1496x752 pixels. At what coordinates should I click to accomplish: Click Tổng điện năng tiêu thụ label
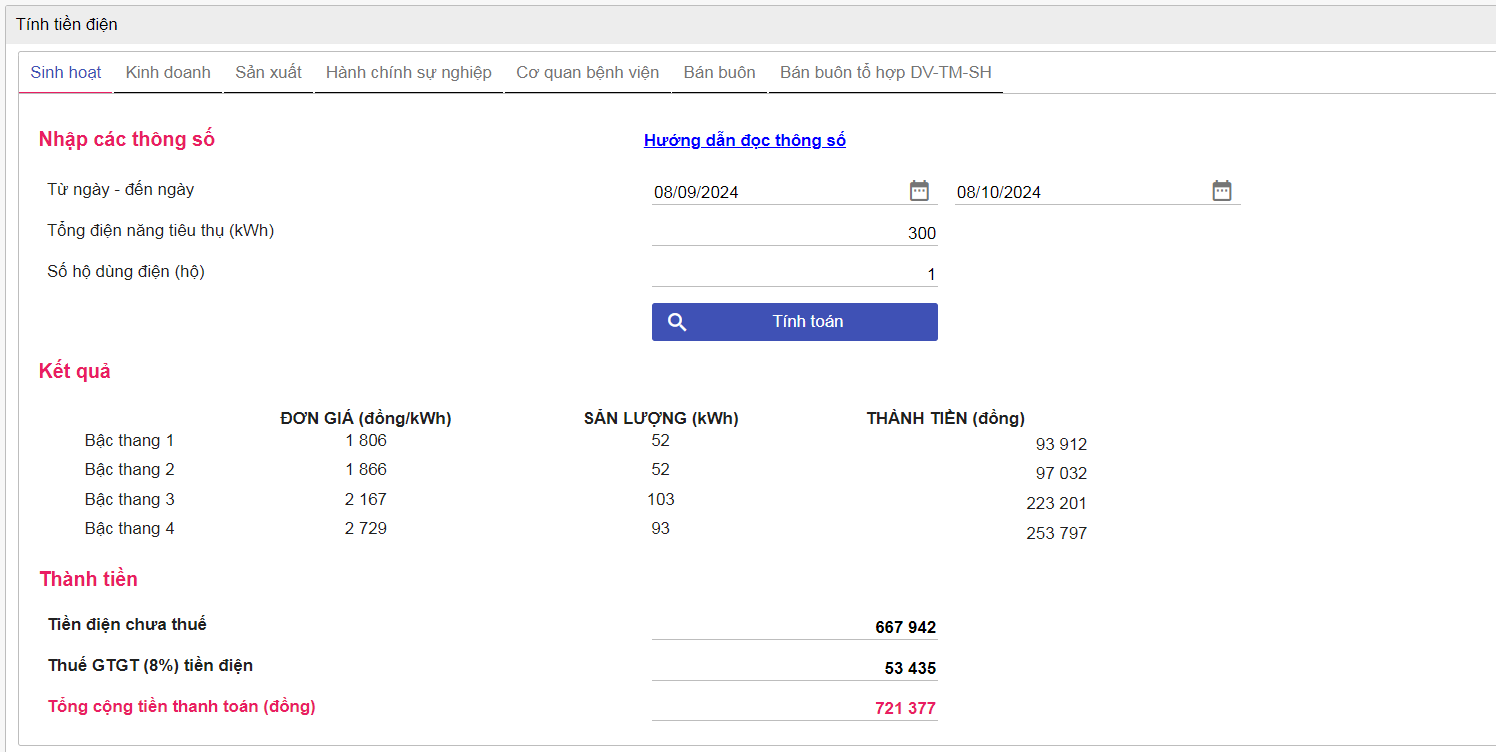click(161, 230)
